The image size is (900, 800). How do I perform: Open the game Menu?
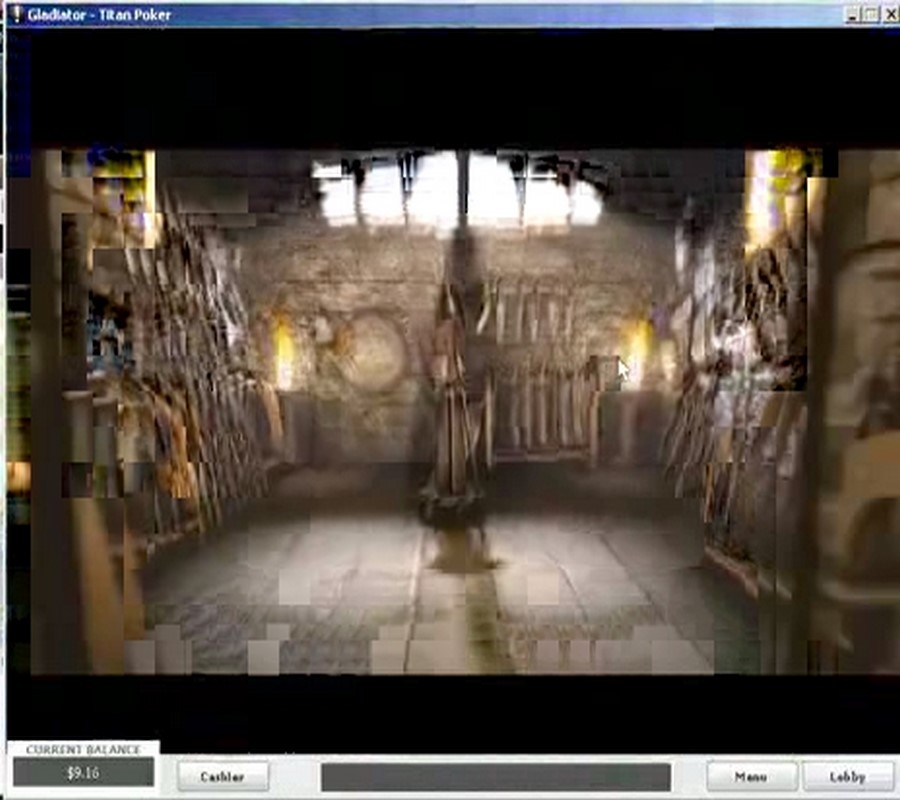(751, 777)
